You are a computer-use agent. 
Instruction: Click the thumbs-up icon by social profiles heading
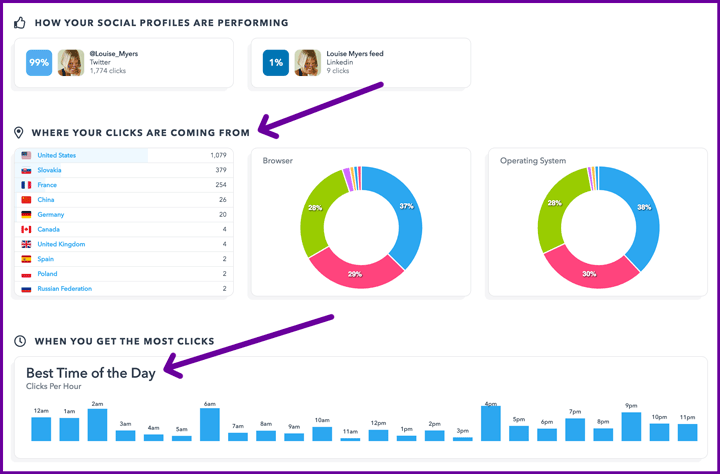coord(20,23)
